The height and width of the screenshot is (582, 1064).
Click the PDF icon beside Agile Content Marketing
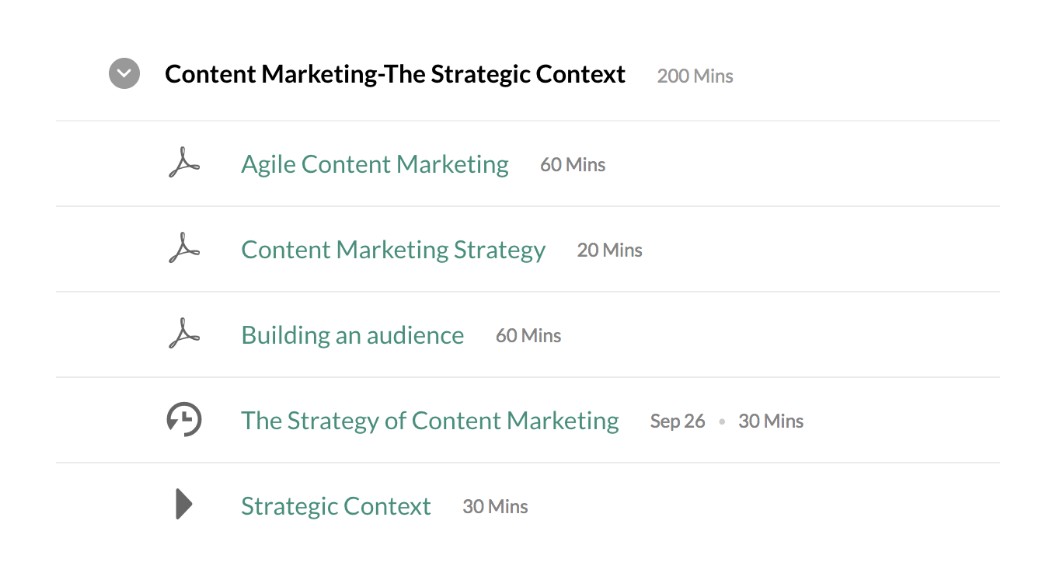tap(184, 164)
